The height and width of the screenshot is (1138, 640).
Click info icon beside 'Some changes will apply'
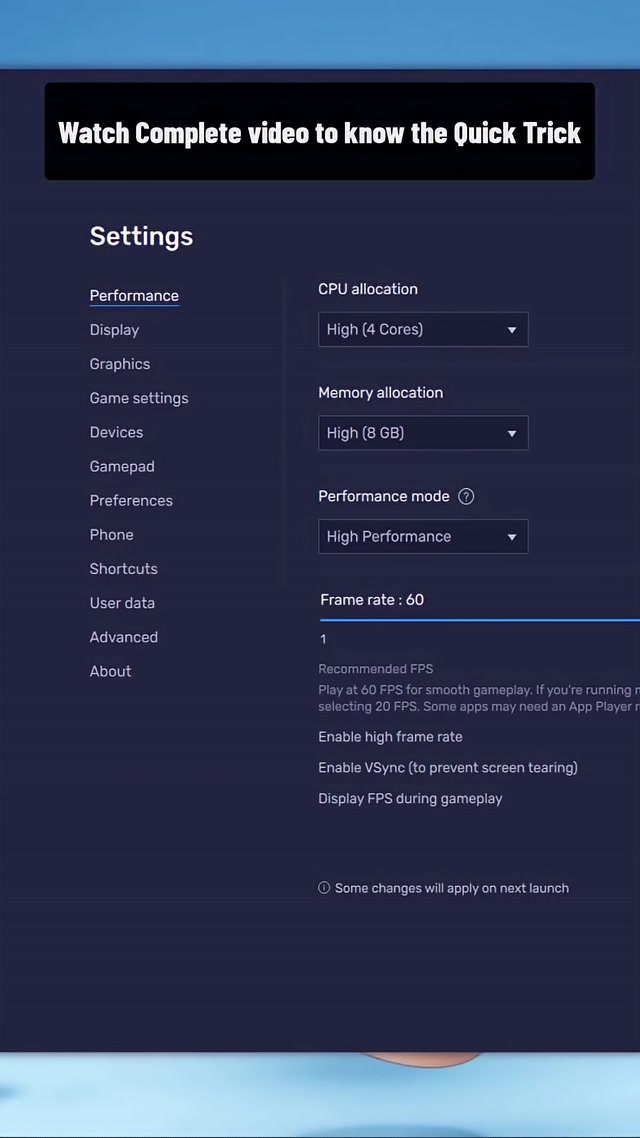tap(324, 888)
